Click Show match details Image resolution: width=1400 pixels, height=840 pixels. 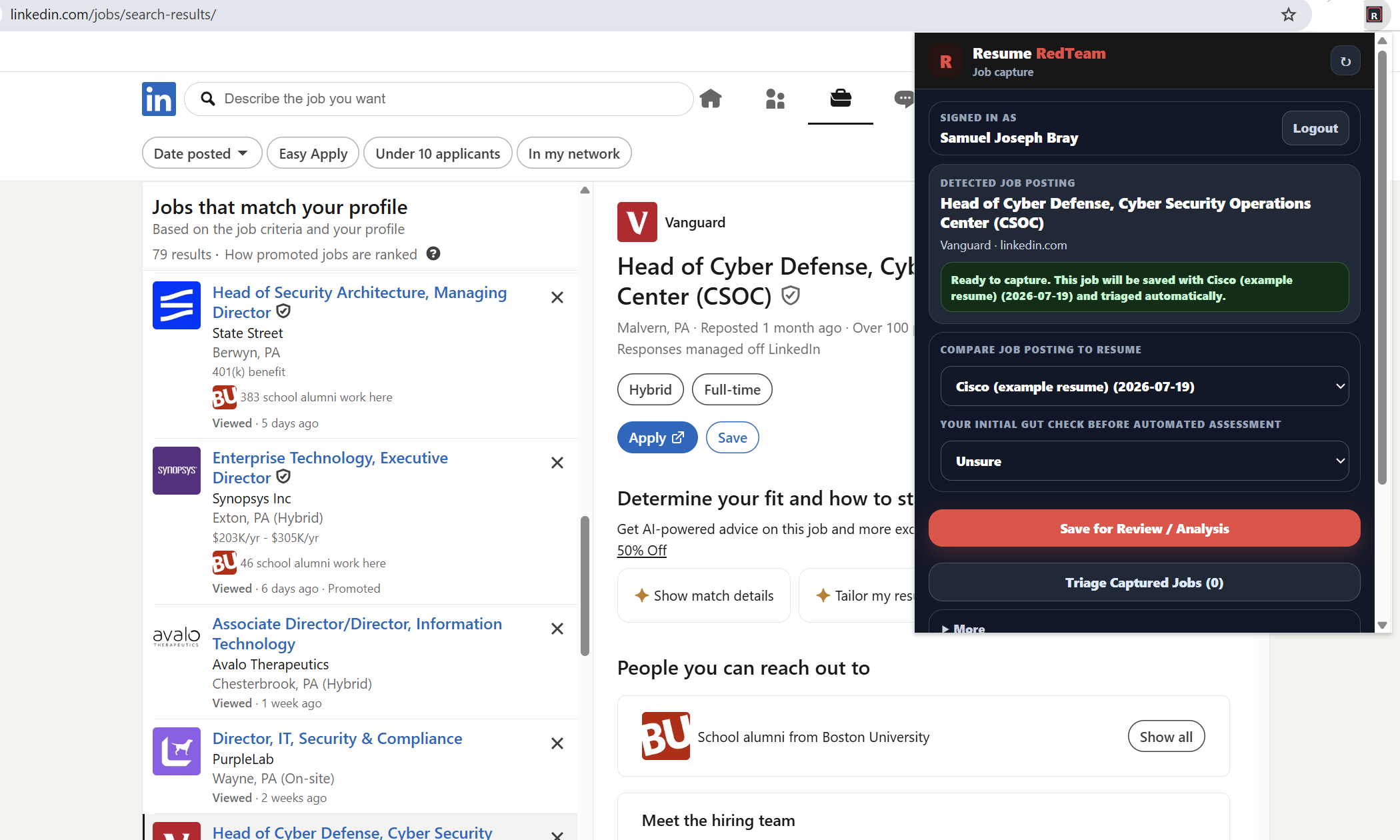[x=704, y=595]
